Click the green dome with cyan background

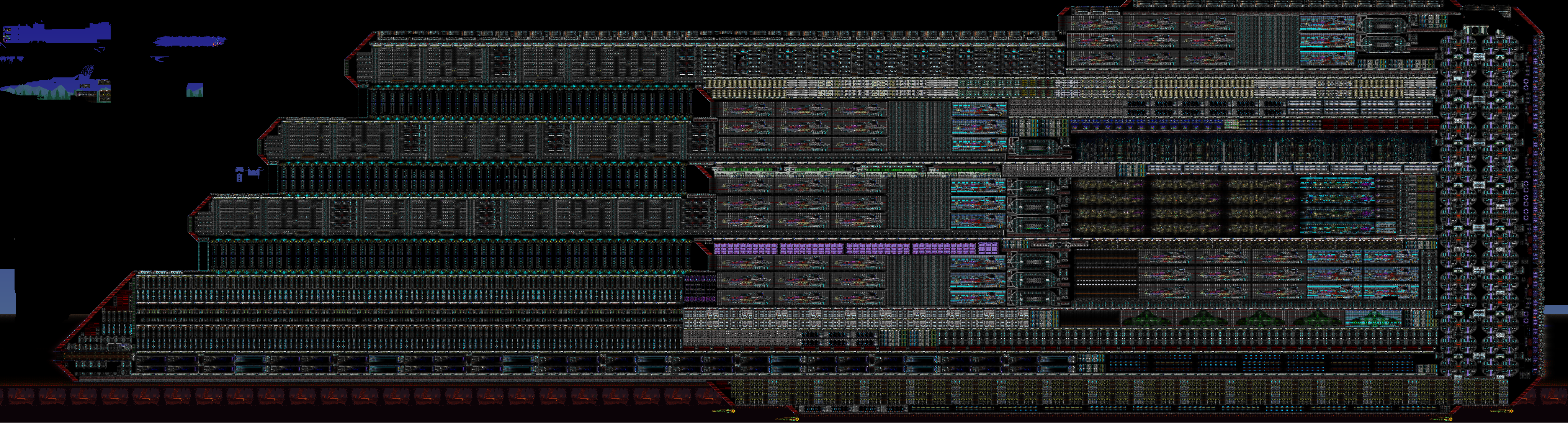click(x=1374, y=319)
